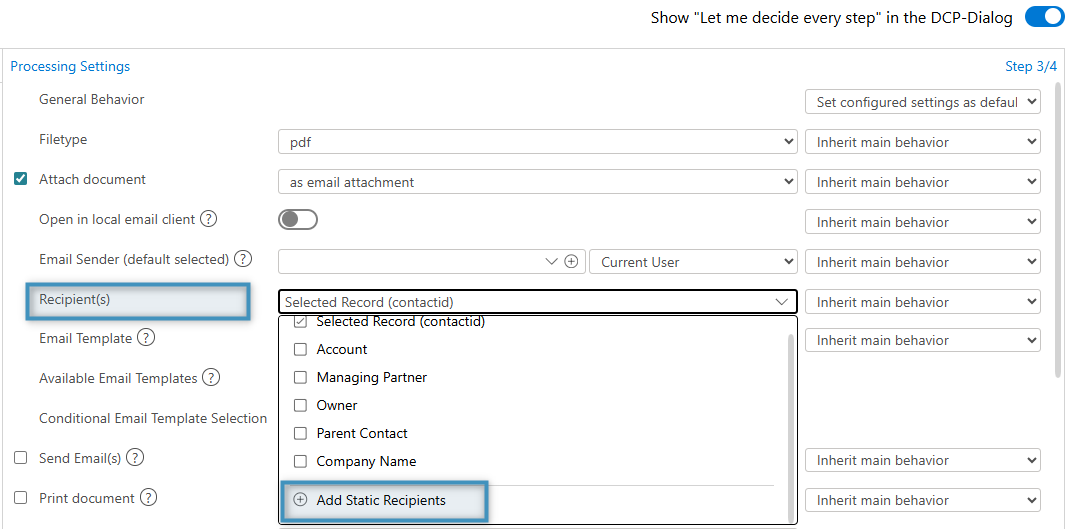1072x529 pixels.
Task: Click help icon next to Open in local email client
Action: click(x=209, y=219)
